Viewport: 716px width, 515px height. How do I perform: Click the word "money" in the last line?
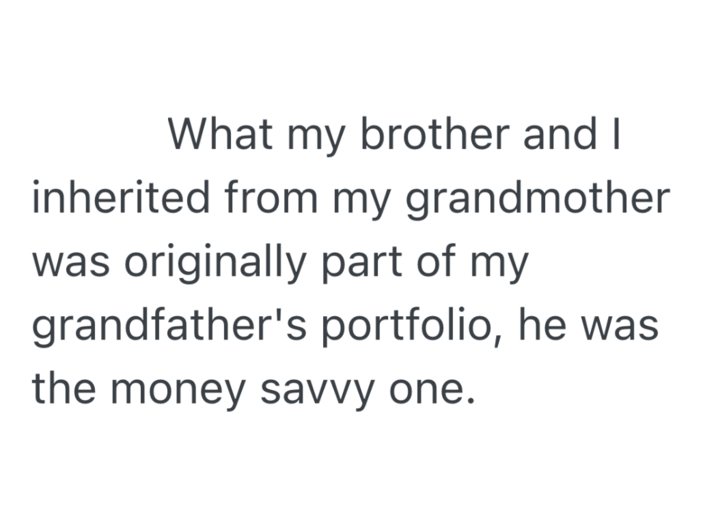(193, 390)
